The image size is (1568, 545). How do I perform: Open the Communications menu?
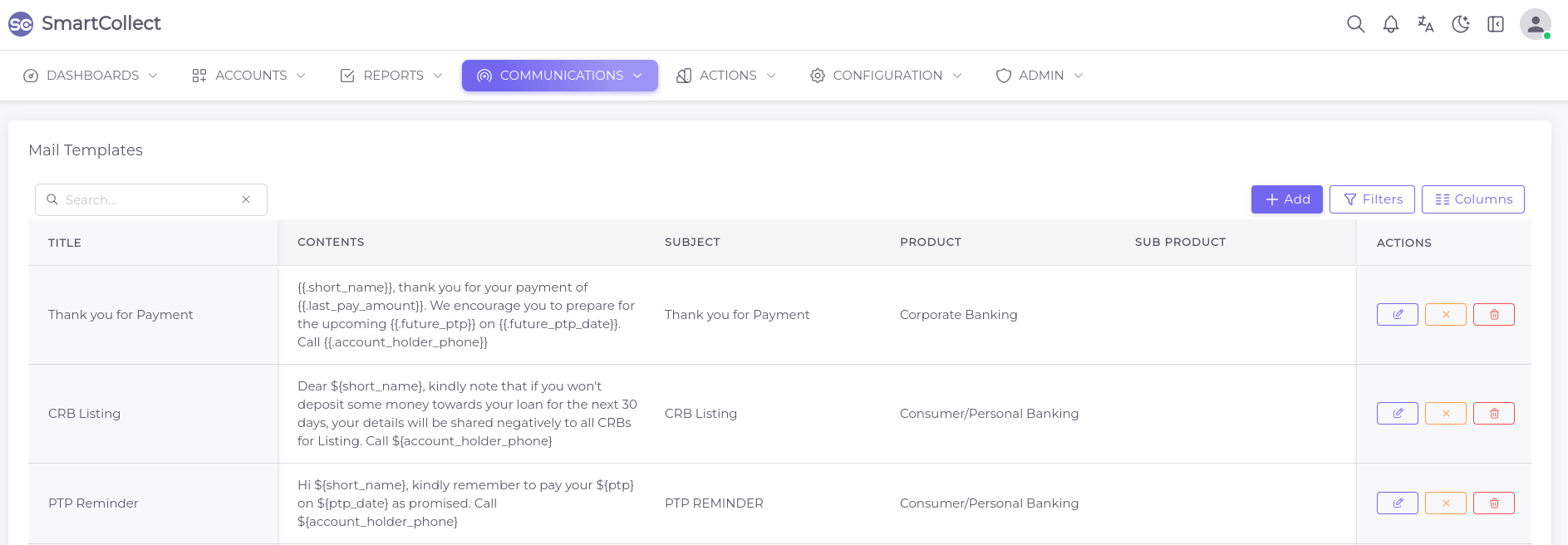point(559,76)
